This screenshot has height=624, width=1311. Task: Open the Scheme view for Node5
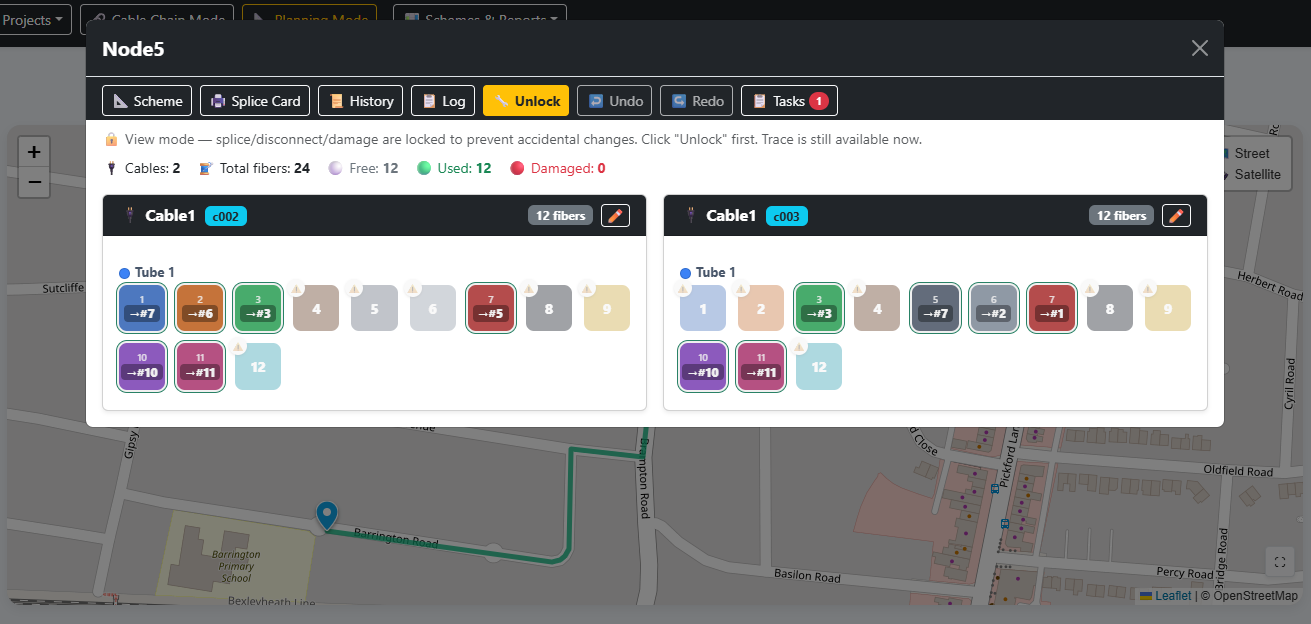click(x=147, y=101)
